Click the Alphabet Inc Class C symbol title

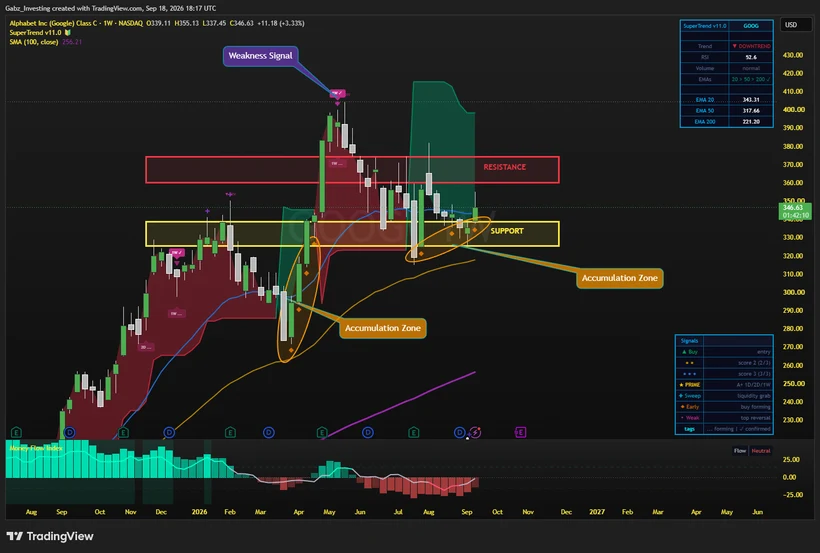[x=76, y=24]
